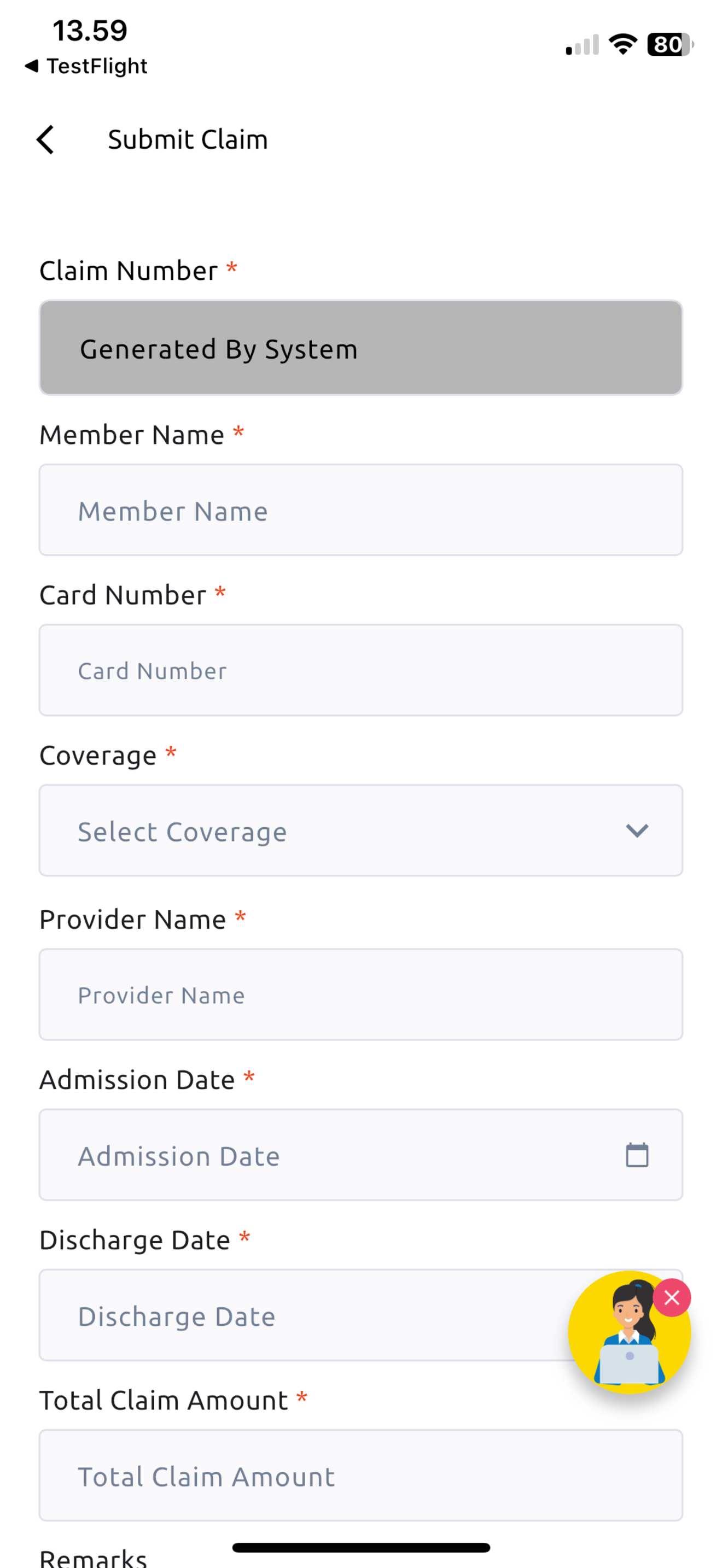Focus the Provider Name input field

361,994
